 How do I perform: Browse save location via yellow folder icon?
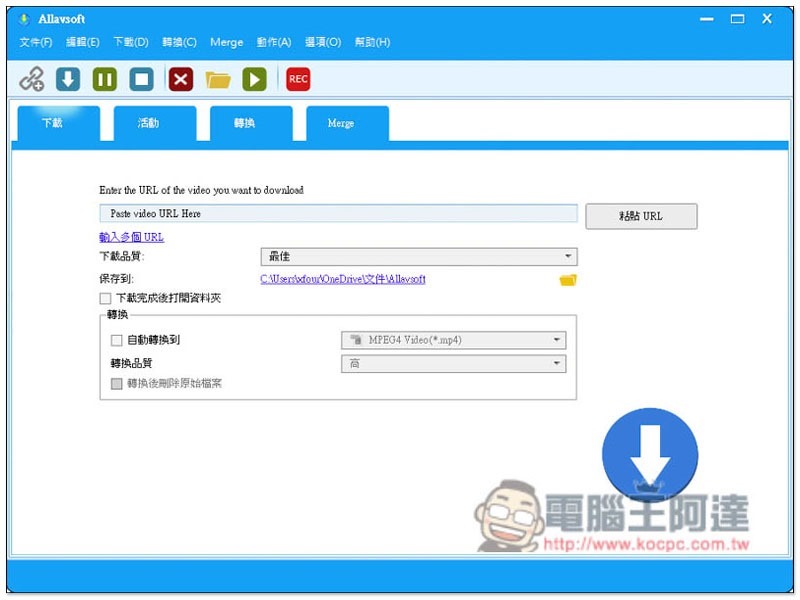pyautogui.click(x=568, y=280)
